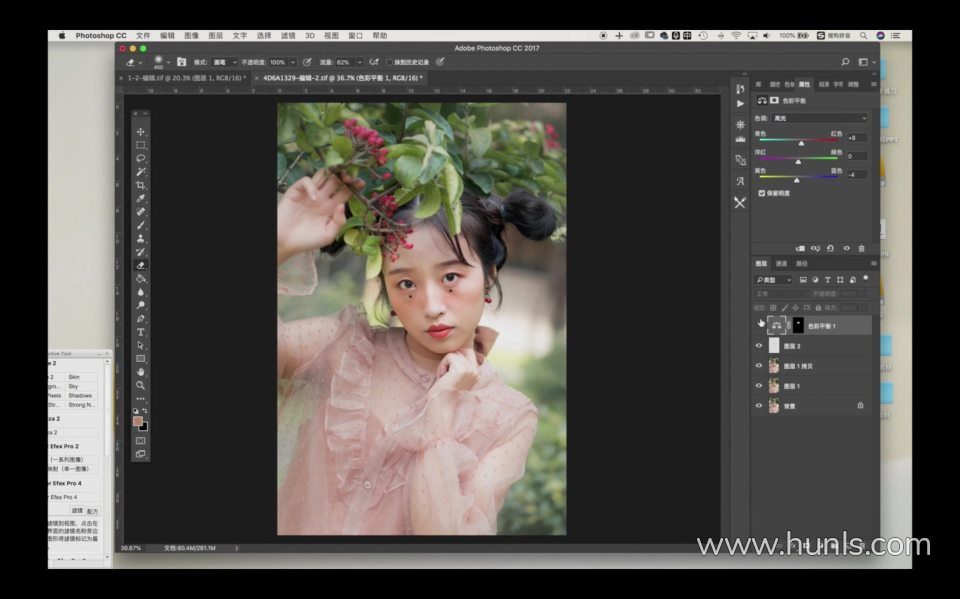Select the Crop tool
The image size is (960, 599).
(141, 185)
